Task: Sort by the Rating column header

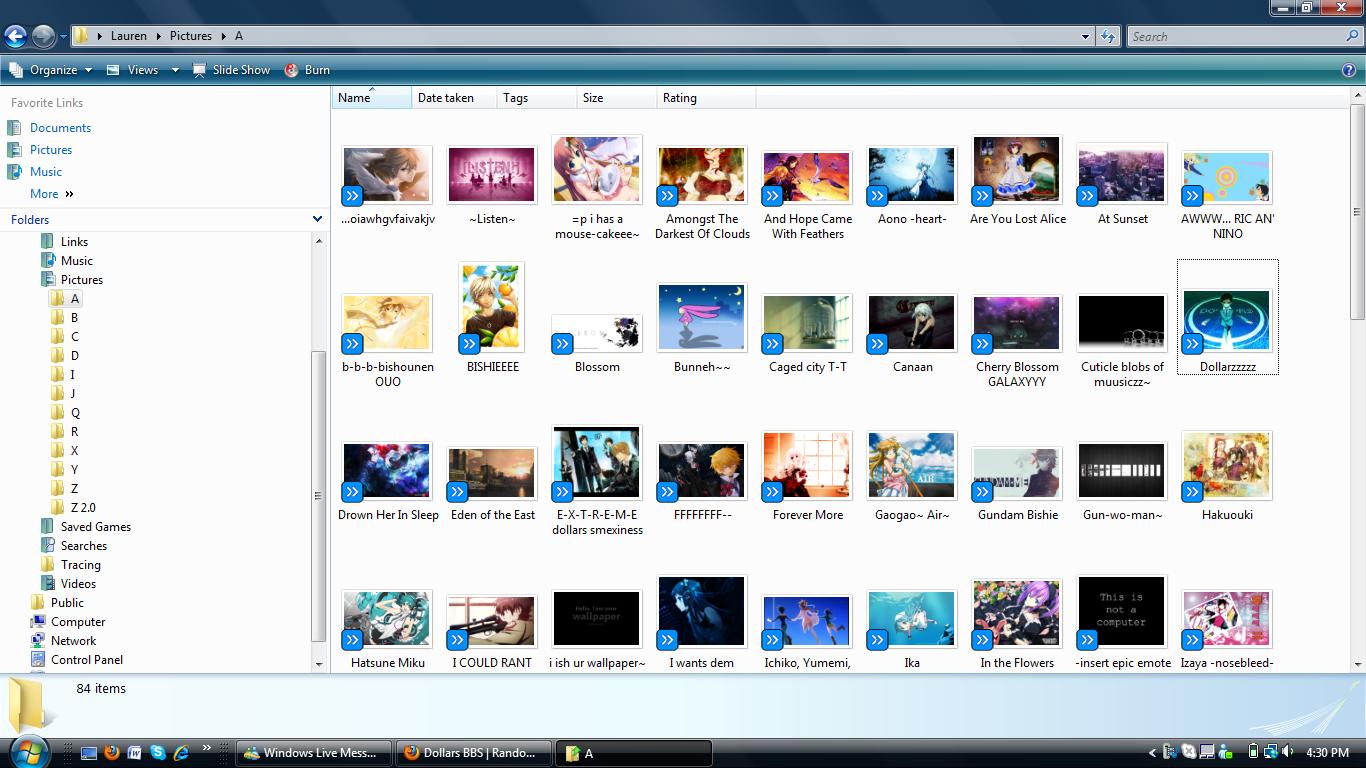Action: [x=706, y=98]
